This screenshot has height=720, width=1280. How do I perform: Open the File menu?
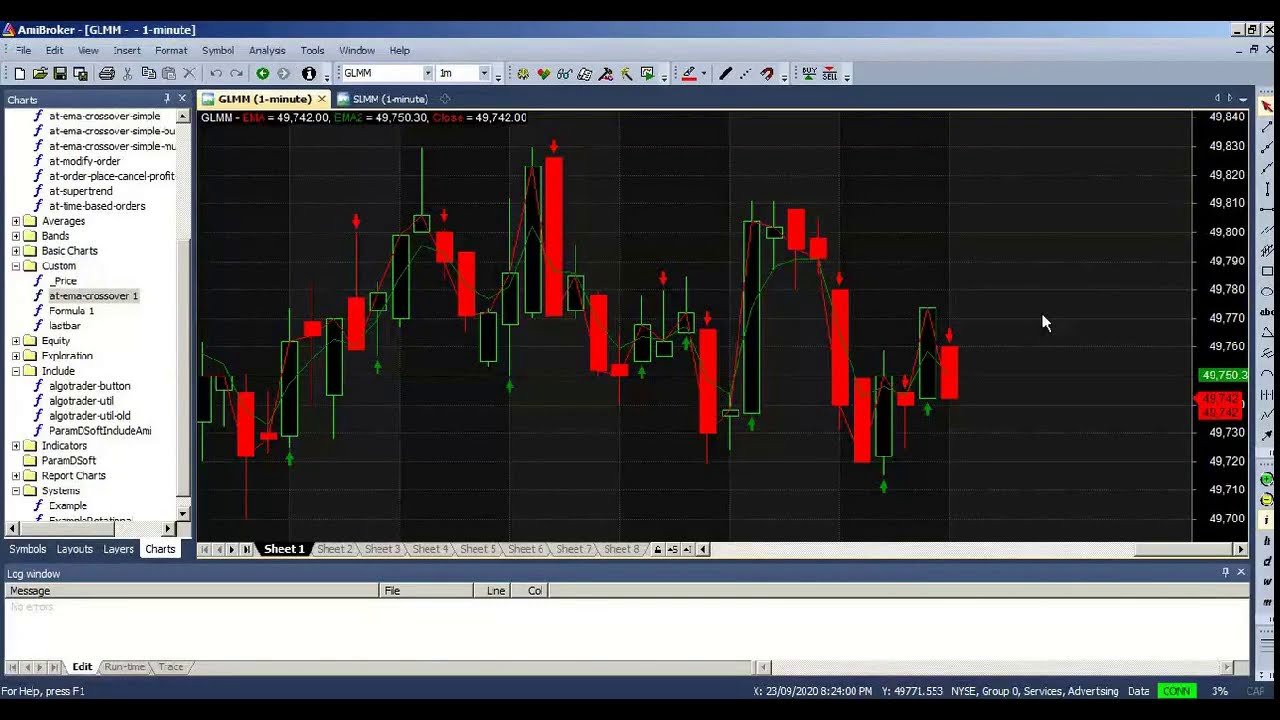coord(23,50)
